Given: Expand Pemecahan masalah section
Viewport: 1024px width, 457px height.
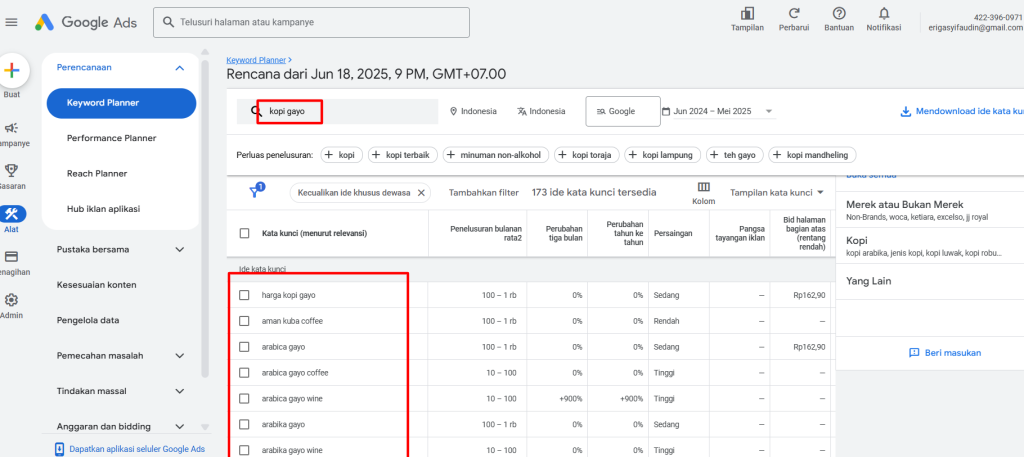Looking at the screenshot, I should click(x=180, y=356).
